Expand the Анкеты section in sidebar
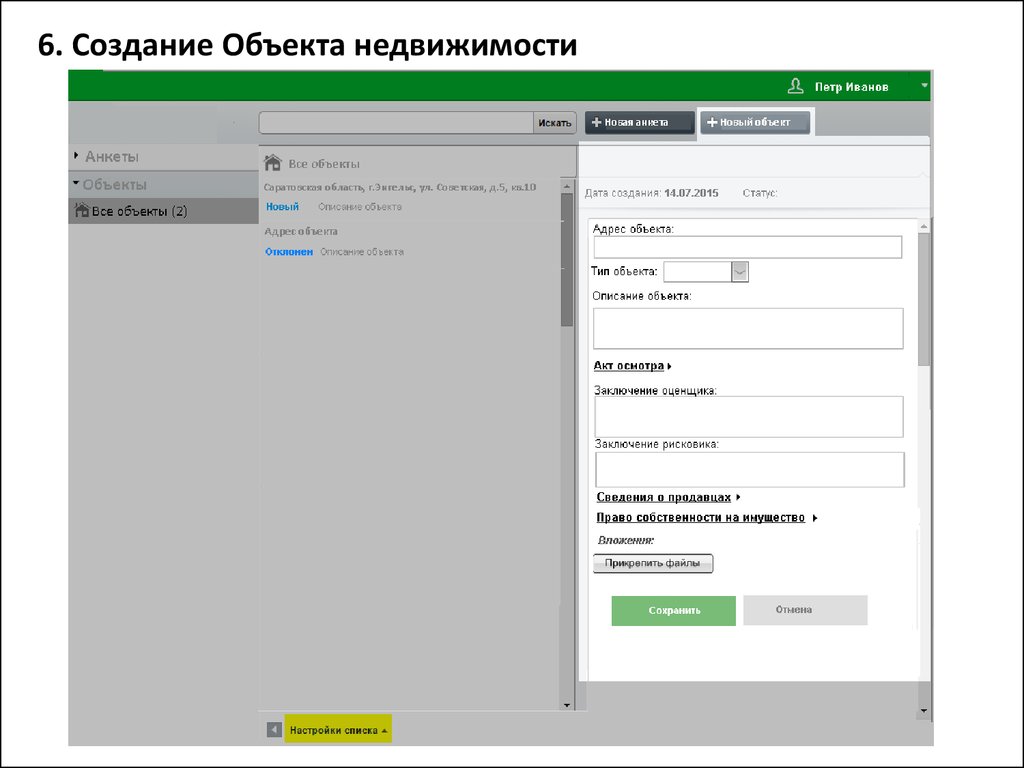 tap(111, 157)
